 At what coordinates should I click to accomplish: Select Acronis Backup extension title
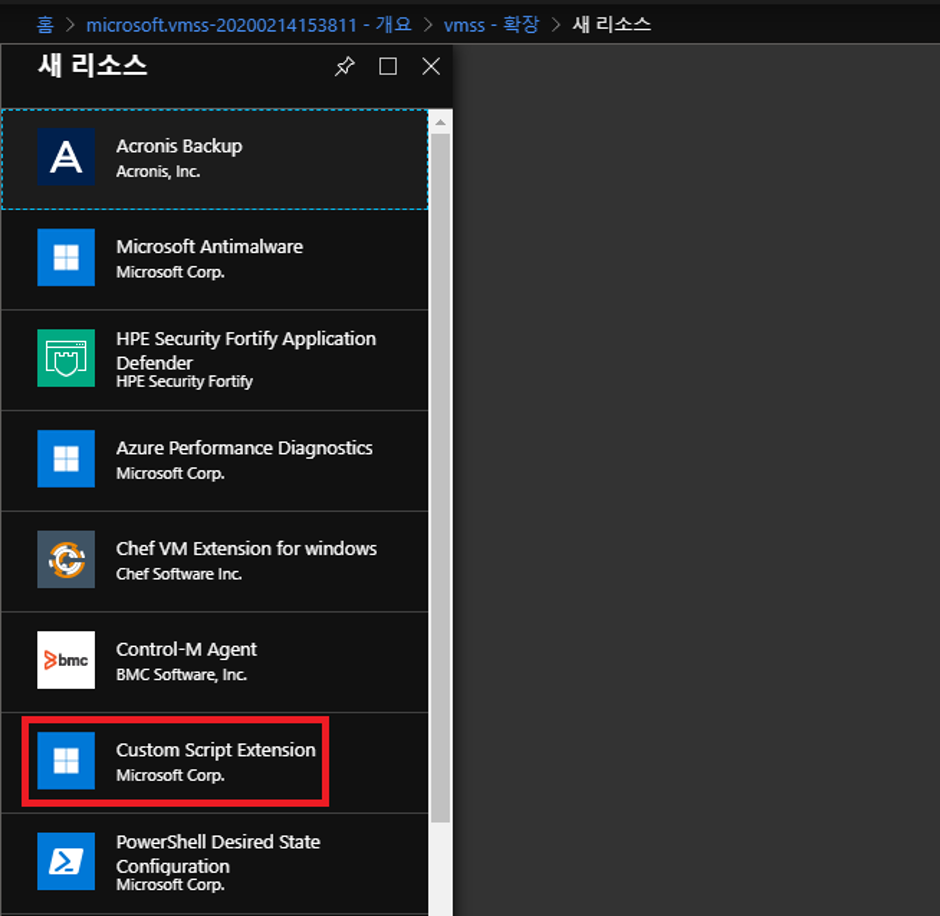pyautogui.click(x=179, y=146)
